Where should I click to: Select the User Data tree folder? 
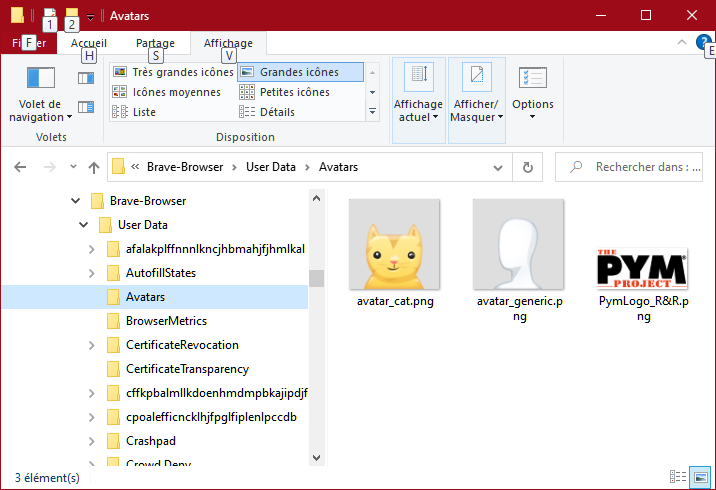pyautogui.click(x=142, y=225)
